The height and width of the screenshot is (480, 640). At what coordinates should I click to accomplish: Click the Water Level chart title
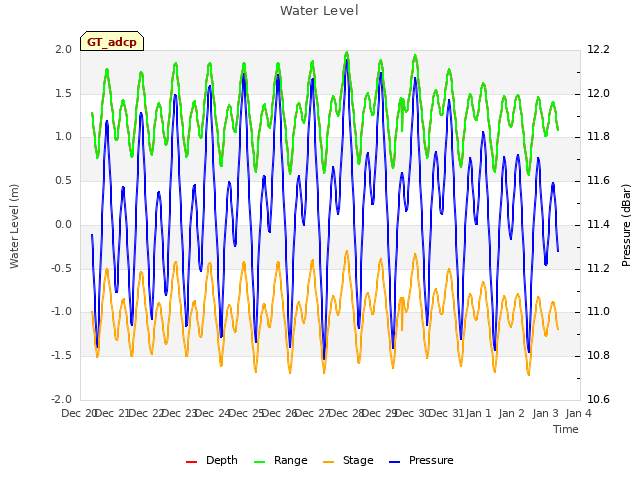319,10
